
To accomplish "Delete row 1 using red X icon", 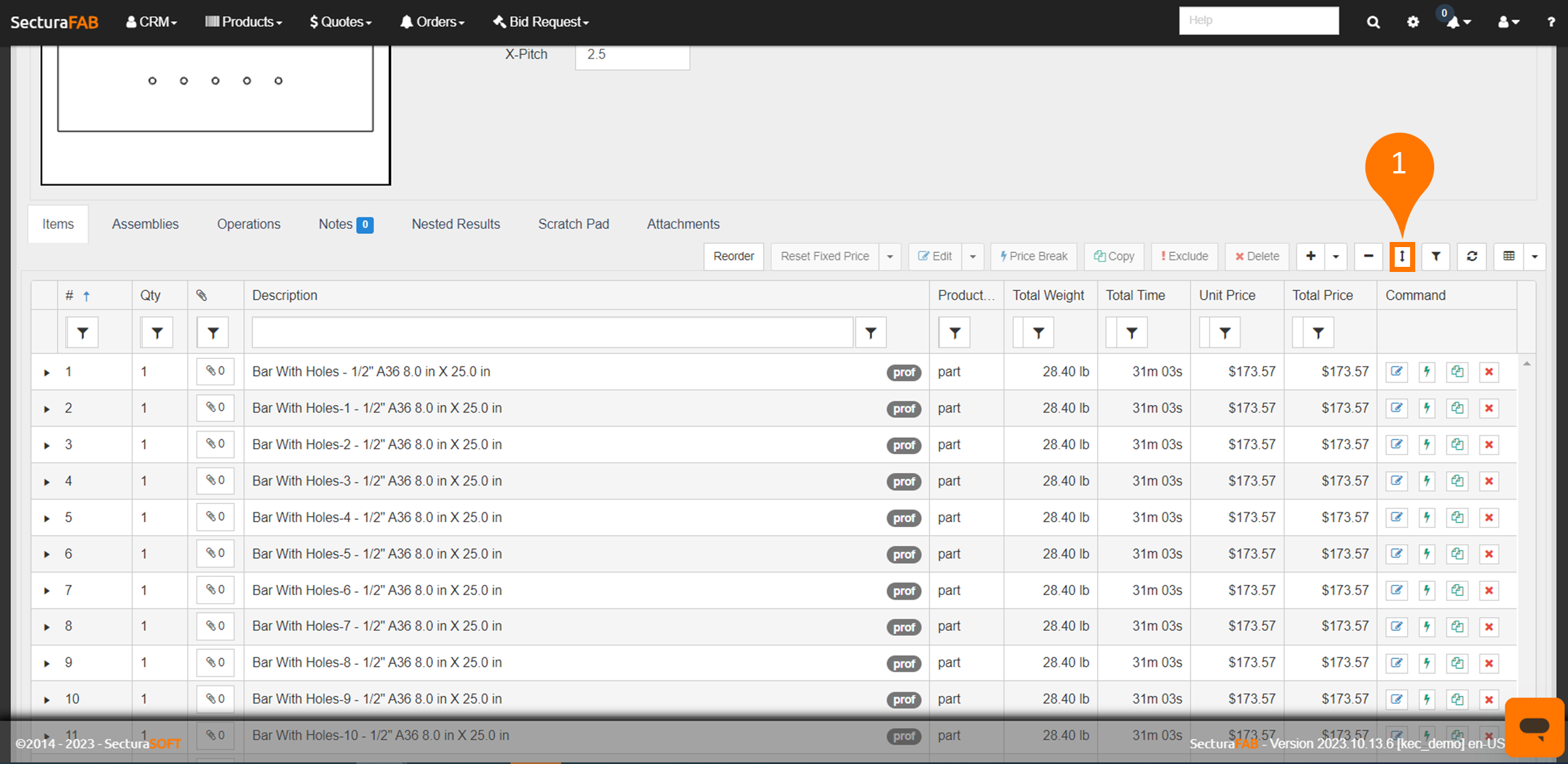I will [1488, 372].
